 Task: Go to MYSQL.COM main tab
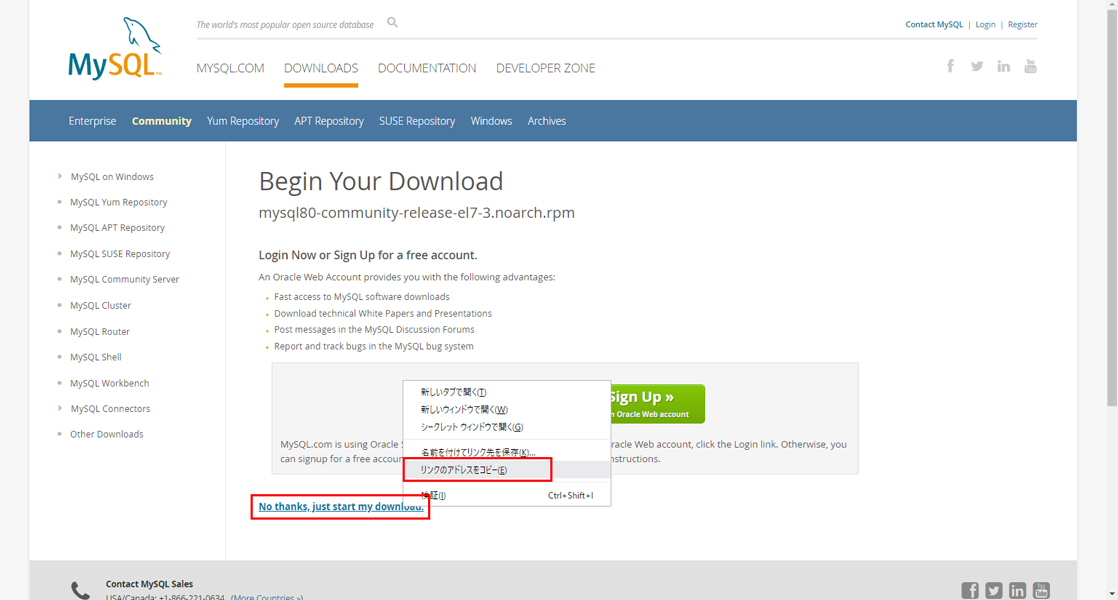pos(230,68)
